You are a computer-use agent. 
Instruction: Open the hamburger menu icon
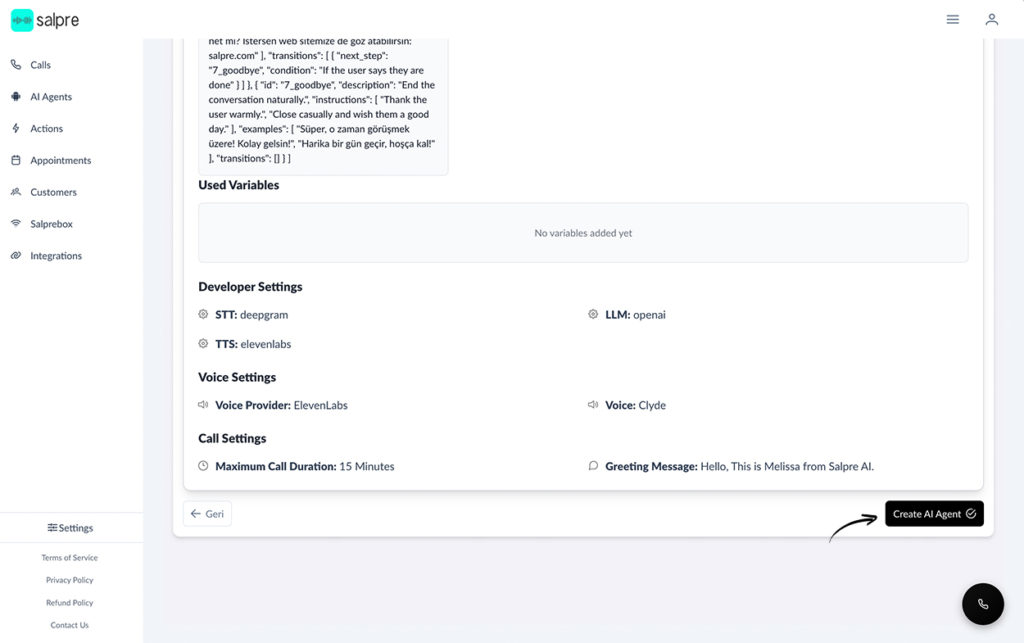(x=953, y=19)
